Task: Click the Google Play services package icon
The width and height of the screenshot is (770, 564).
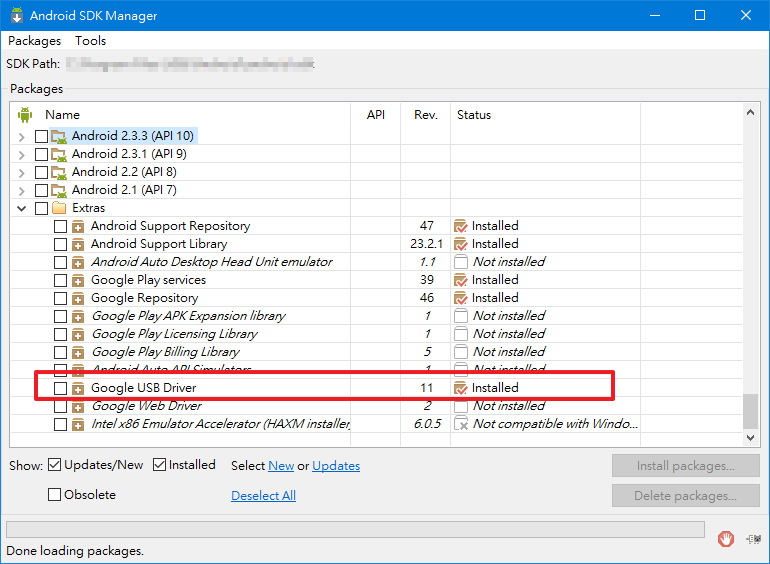Action: pyautogui.click(x=78, y=280)
